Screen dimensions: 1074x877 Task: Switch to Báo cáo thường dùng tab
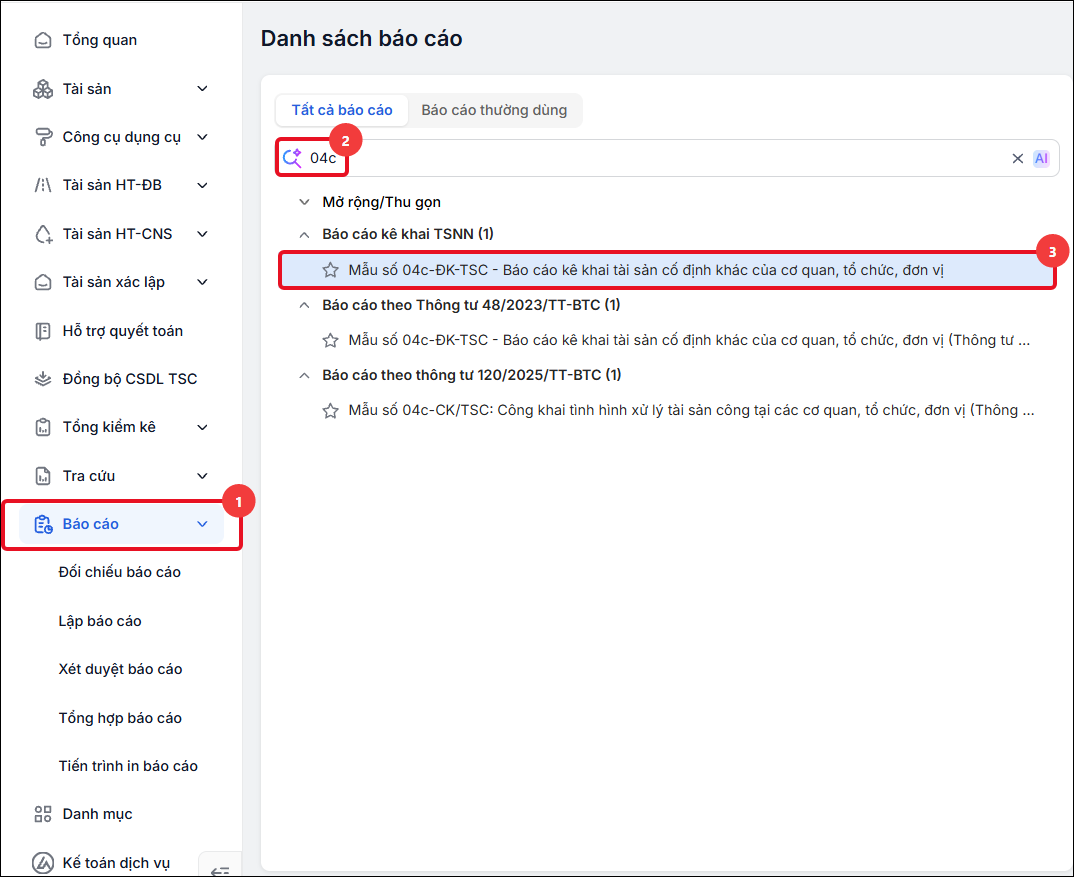click(x=494, y=110)
